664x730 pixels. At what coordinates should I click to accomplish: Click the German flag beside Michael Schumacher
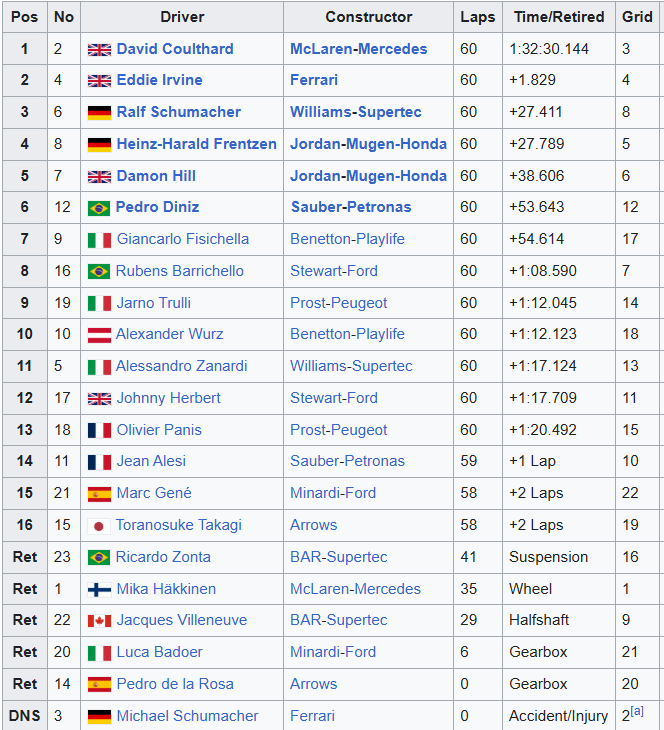(x=99, y=717)
